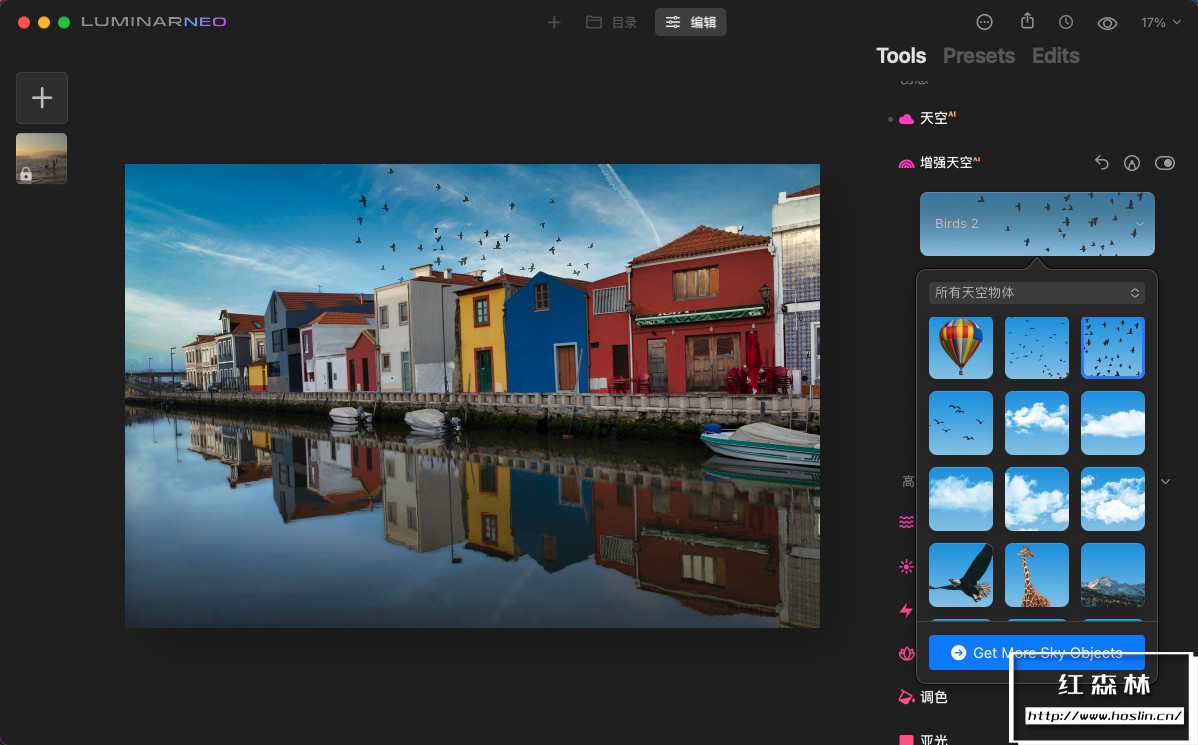Click the share/export icon in top bar
The image size is (1198, 745).
[1027, 22]
